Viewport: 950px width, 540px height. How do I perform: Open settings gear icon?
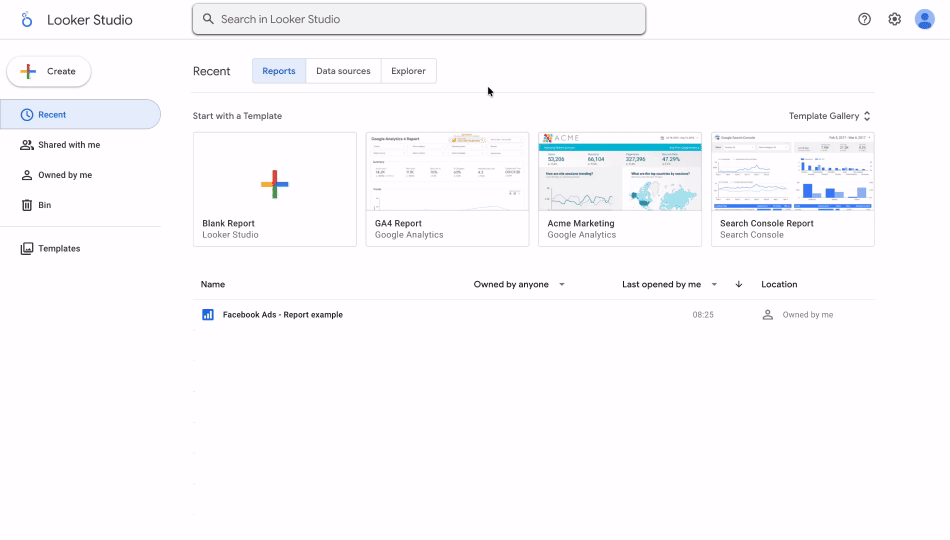[894, 19]
